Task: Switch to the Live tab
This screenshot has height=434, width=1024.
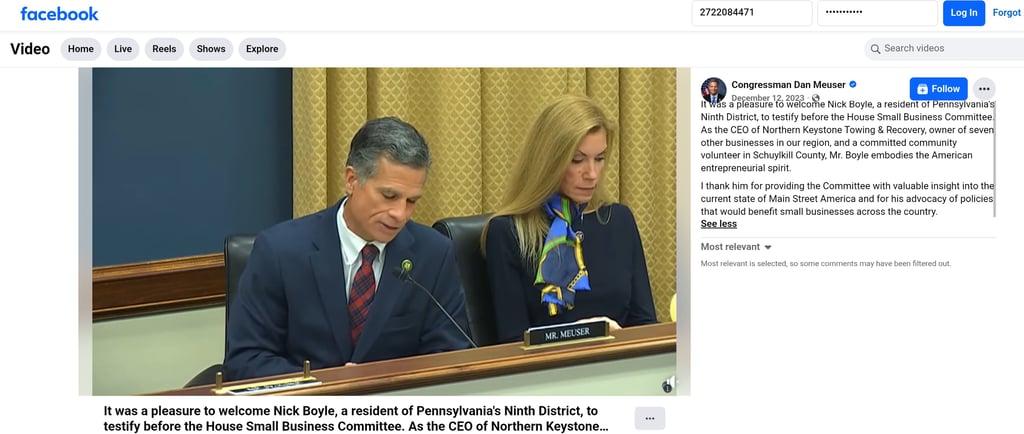Action: tap(123, 49)
